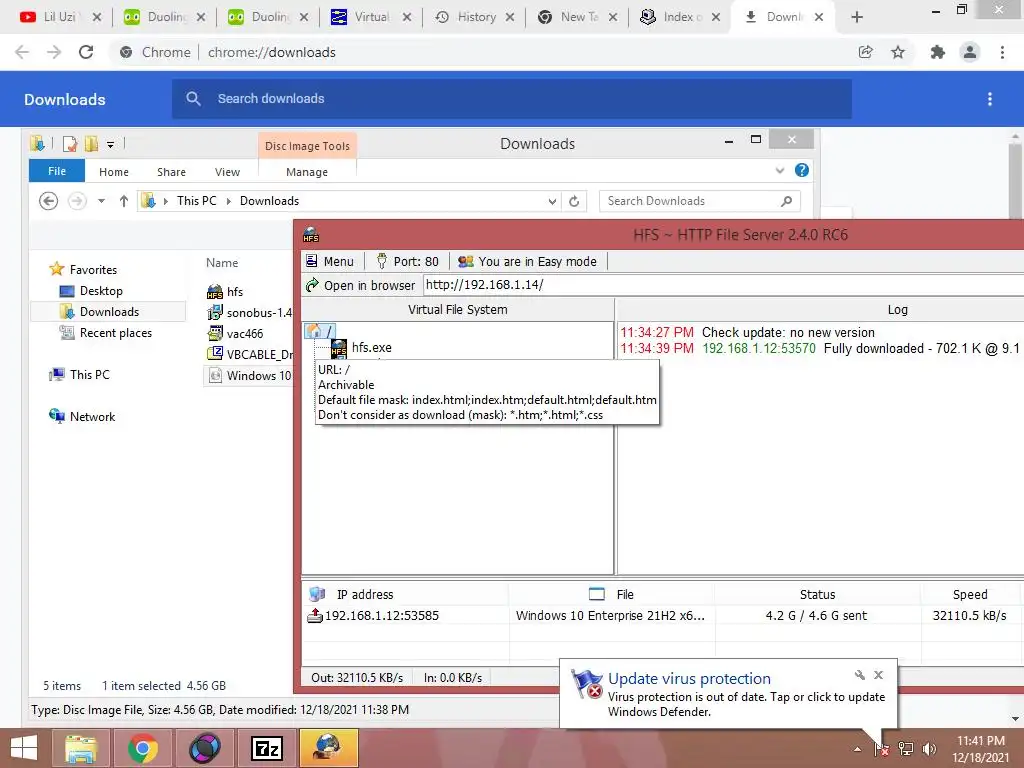Viewport: 1024px width, 768px height.
Task: Click the Explorer quick access Properties icon
Action: pos(70,144)
